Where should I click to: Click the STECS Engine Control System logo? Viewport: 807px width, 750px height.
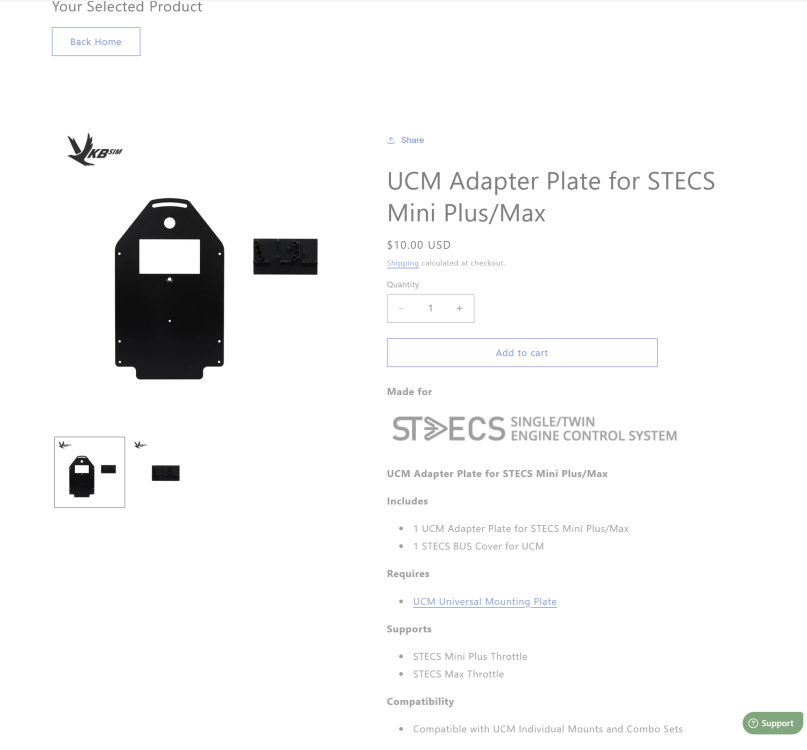[x=534, y=428]
